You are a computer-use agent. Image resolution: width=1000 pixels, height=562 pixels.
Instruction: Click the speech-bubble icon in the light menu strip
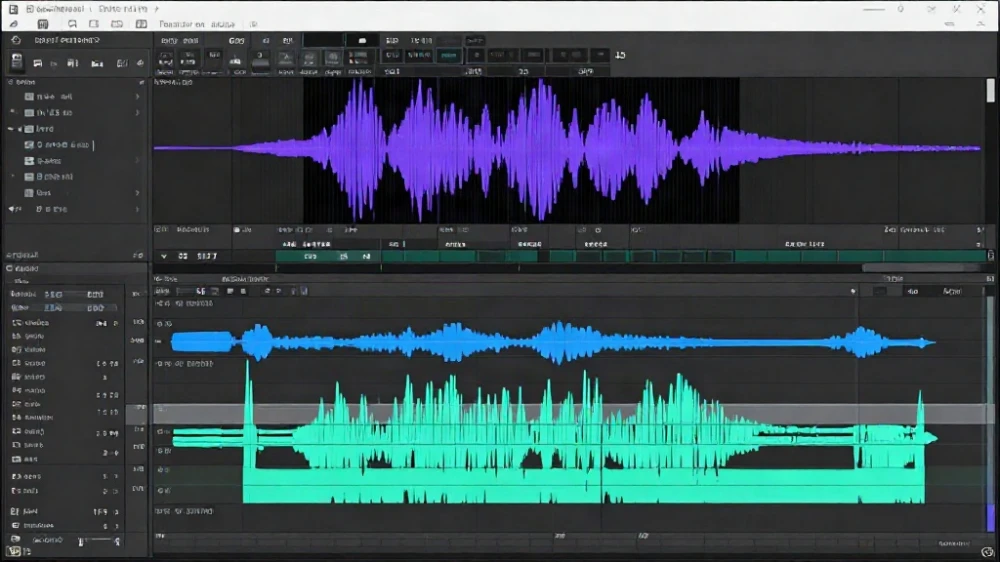pos(72,24)
